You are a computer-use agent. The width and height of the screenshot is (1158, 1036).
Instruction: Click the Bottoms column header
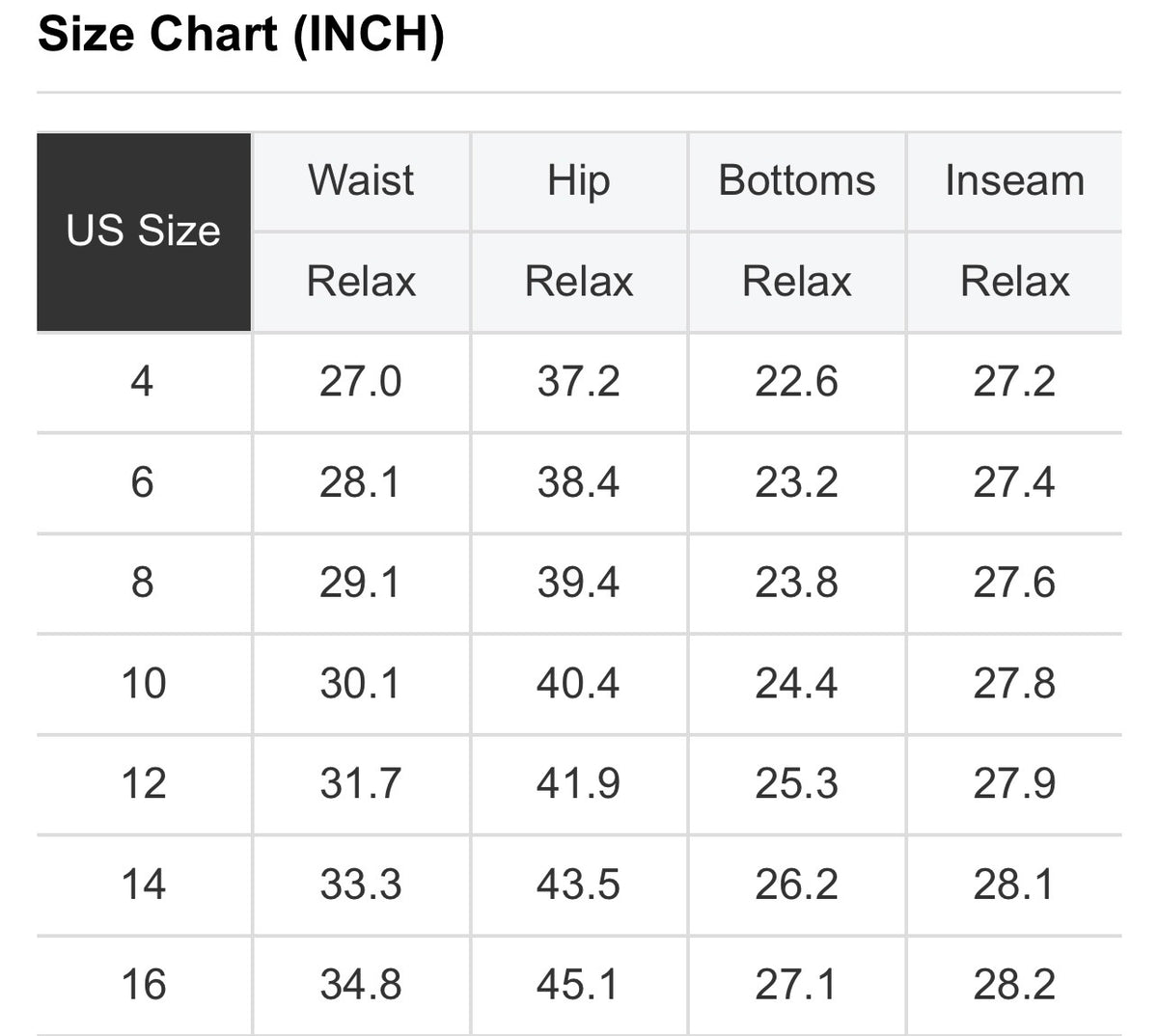pos(797,181)
